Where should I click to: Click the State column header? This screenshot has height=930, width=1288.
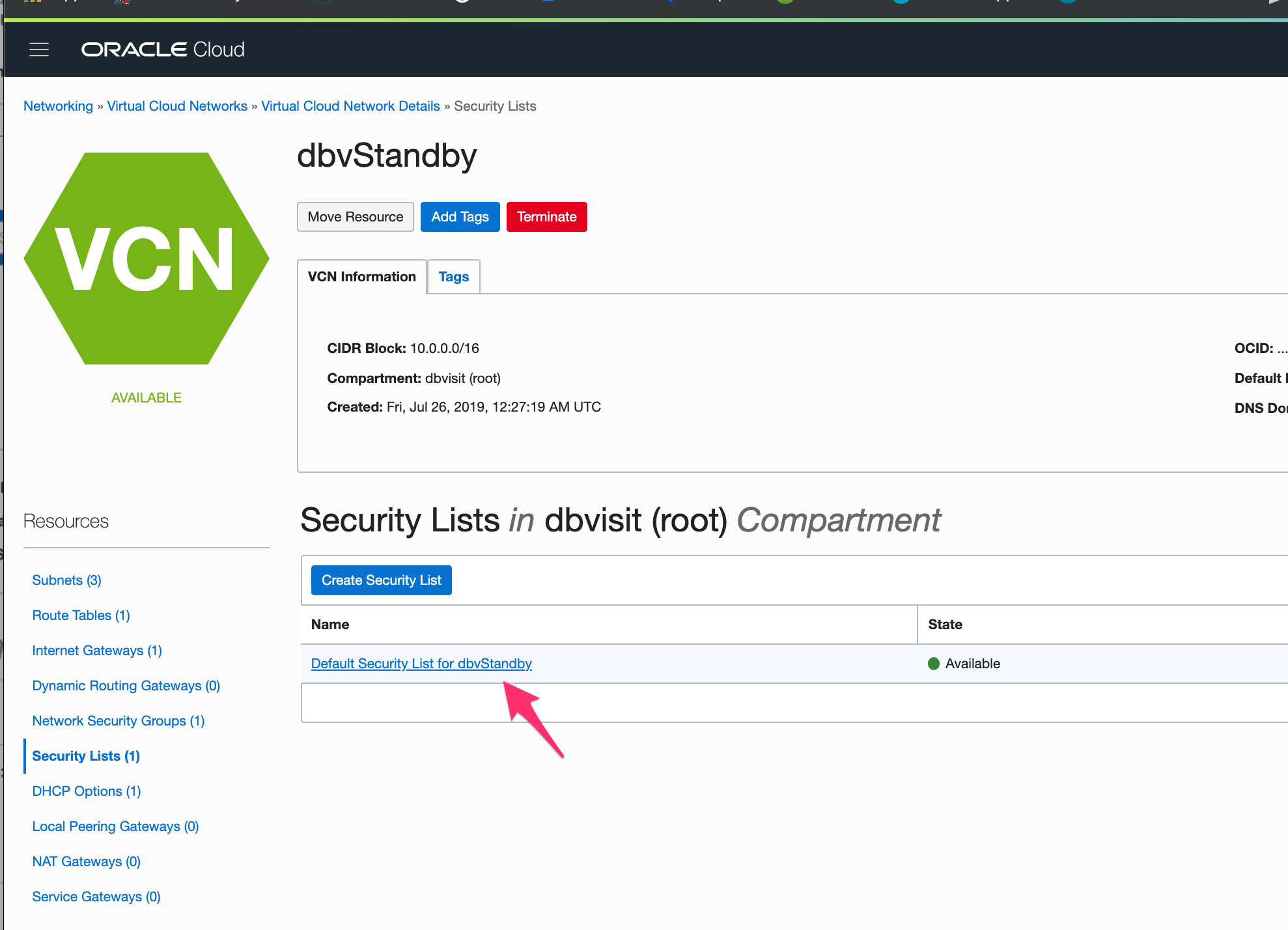pos(945,625)
